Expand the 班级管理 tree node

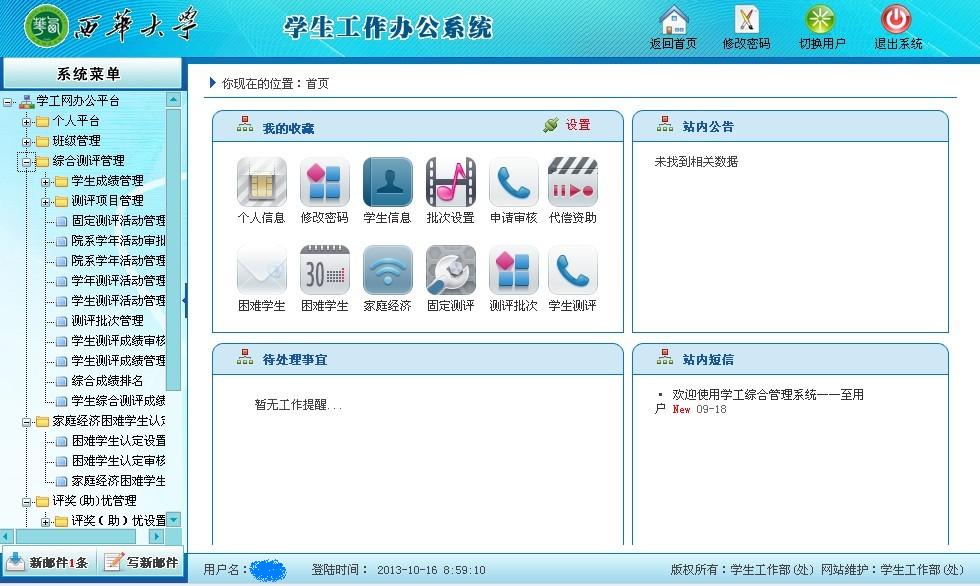(27, 141)
